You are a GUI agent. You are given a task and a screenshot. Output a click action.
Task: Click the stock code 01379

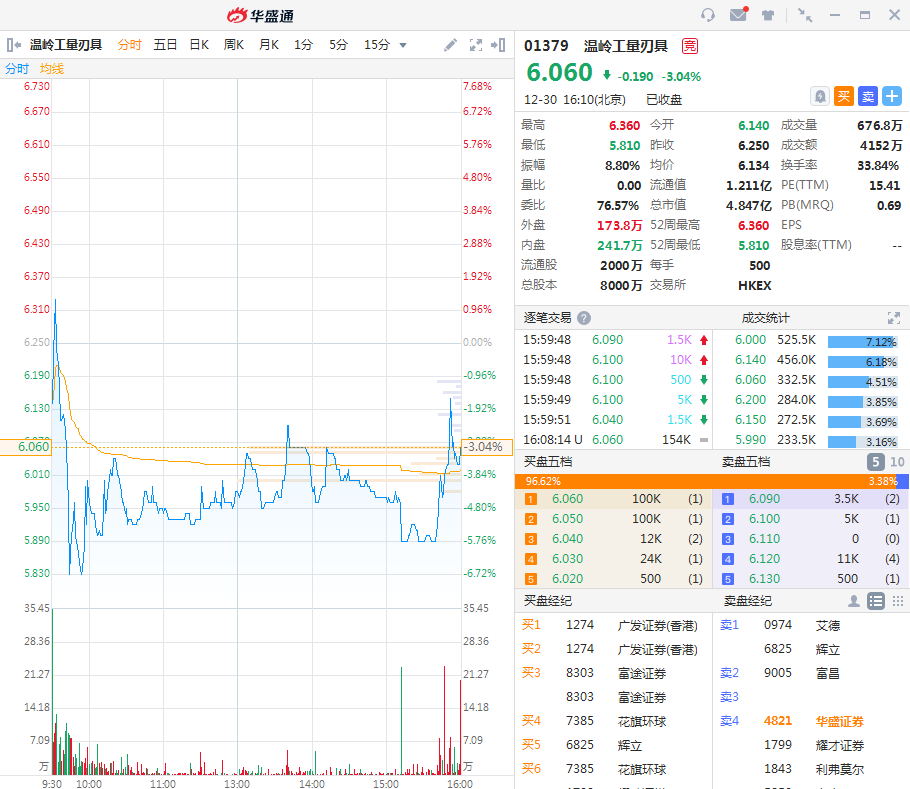[546, 46]
